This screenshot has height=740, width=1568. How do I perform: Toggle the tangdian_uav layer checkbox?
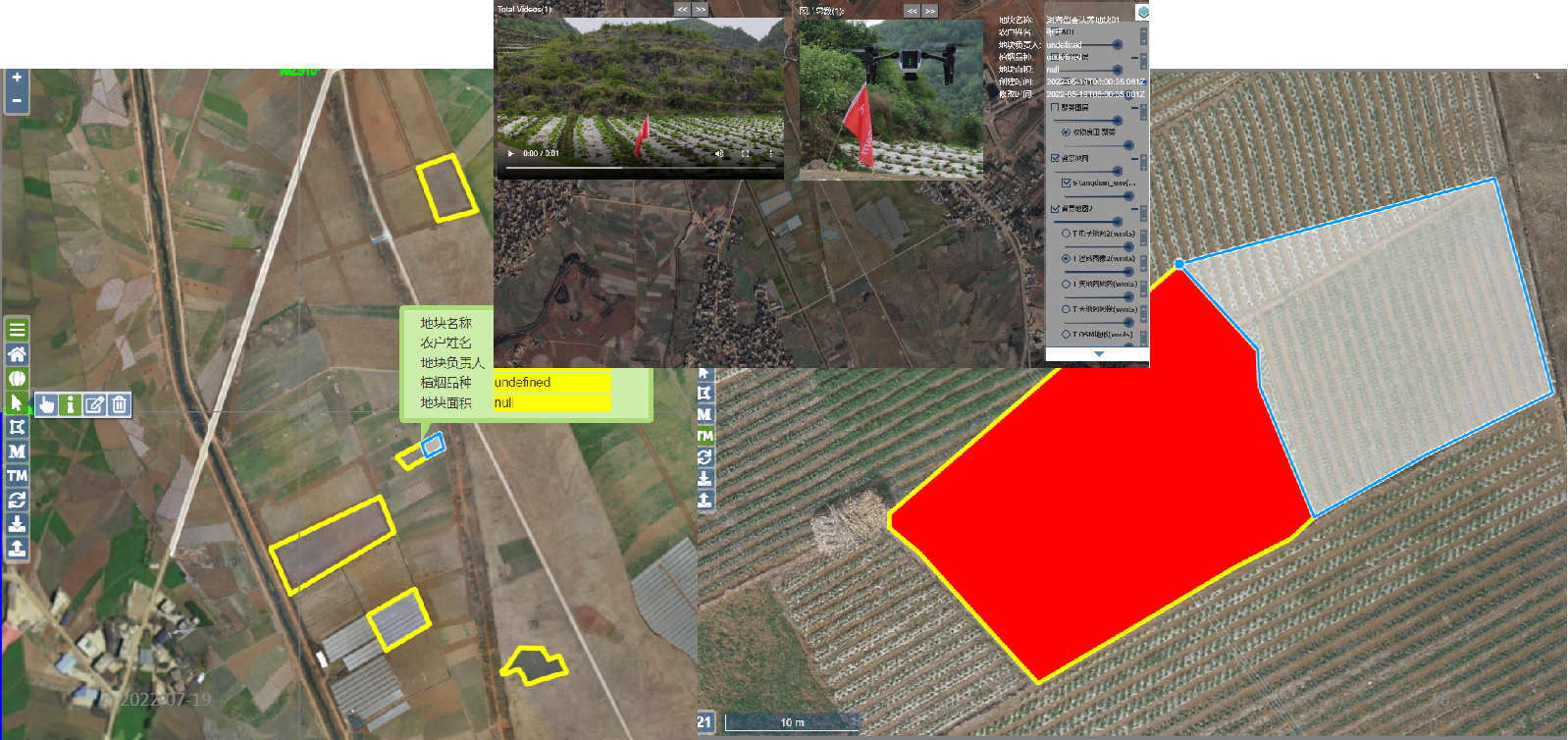click(1066, 183)
